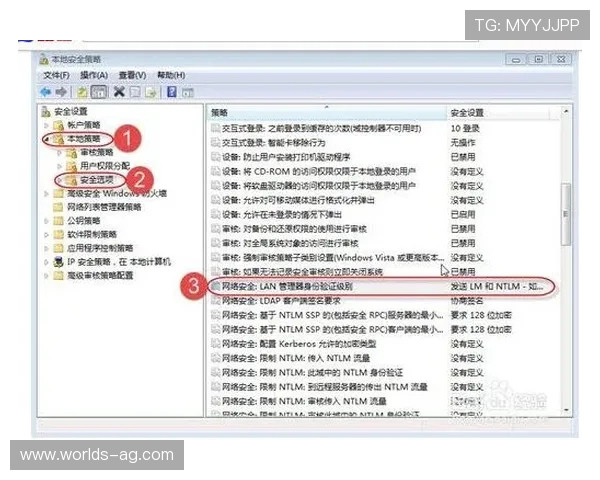Viewport: 600px width, 480px height.
Task: Click the IP 安全策略 computer icon
Action: point(59,262)
